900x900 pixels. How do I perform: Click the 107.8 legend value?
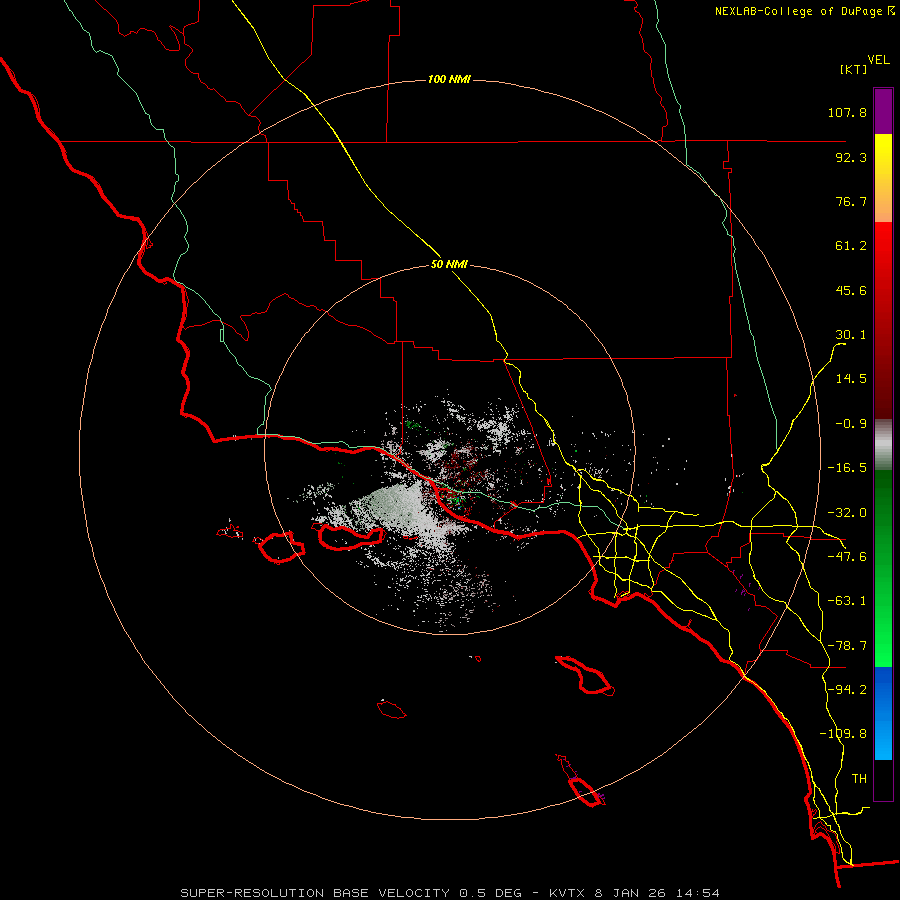coord(847,112)
